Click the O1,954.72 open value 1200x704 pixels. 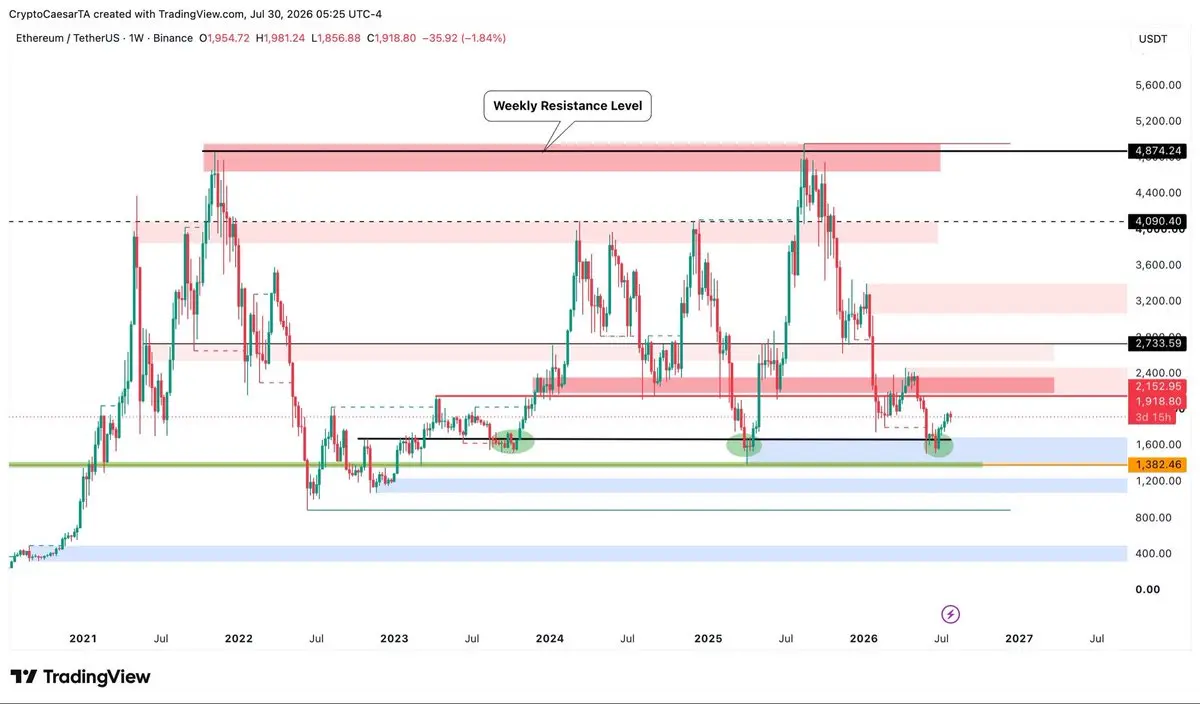pos(225,38)
